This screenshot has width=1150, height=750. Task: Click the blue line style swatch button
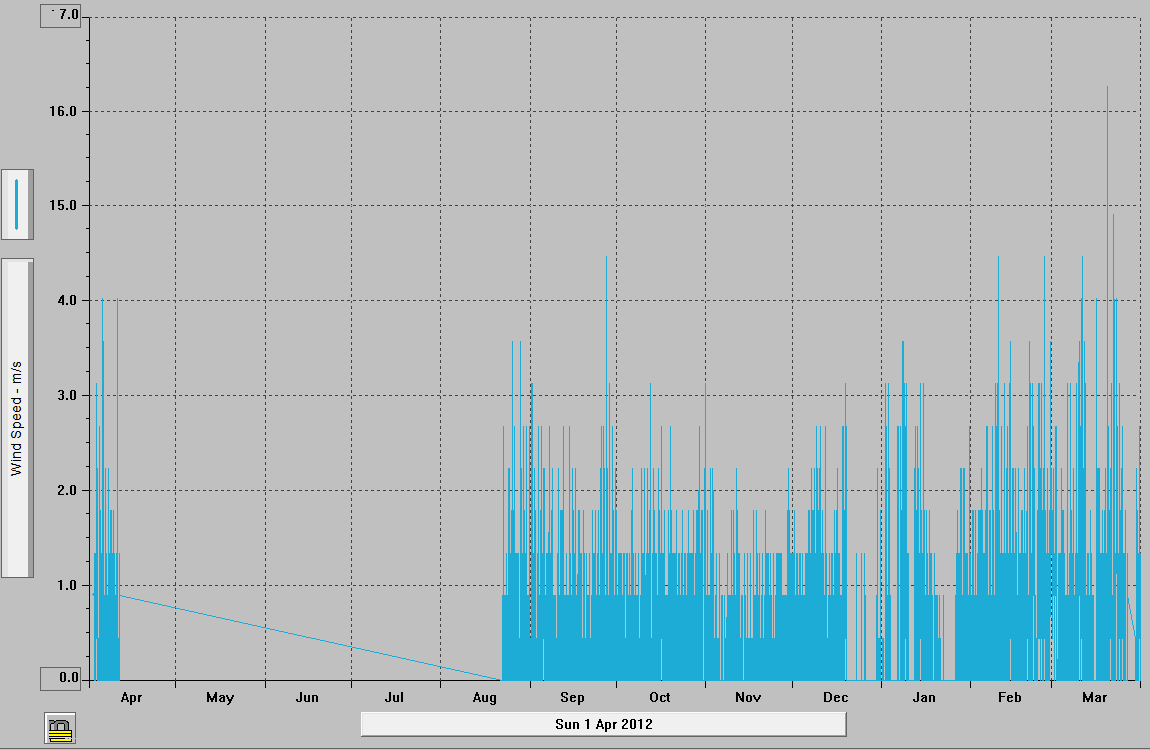(17, 204)
